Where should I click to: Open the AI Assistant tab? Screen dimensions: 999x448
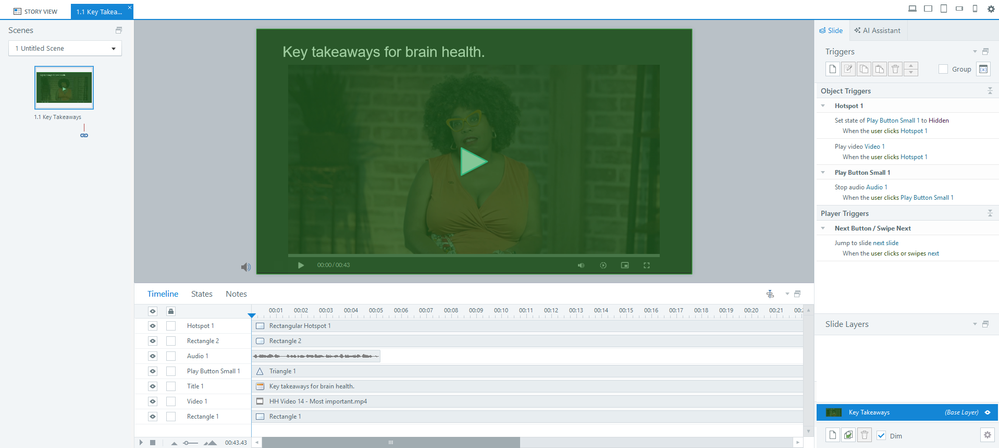pos(877,30)
